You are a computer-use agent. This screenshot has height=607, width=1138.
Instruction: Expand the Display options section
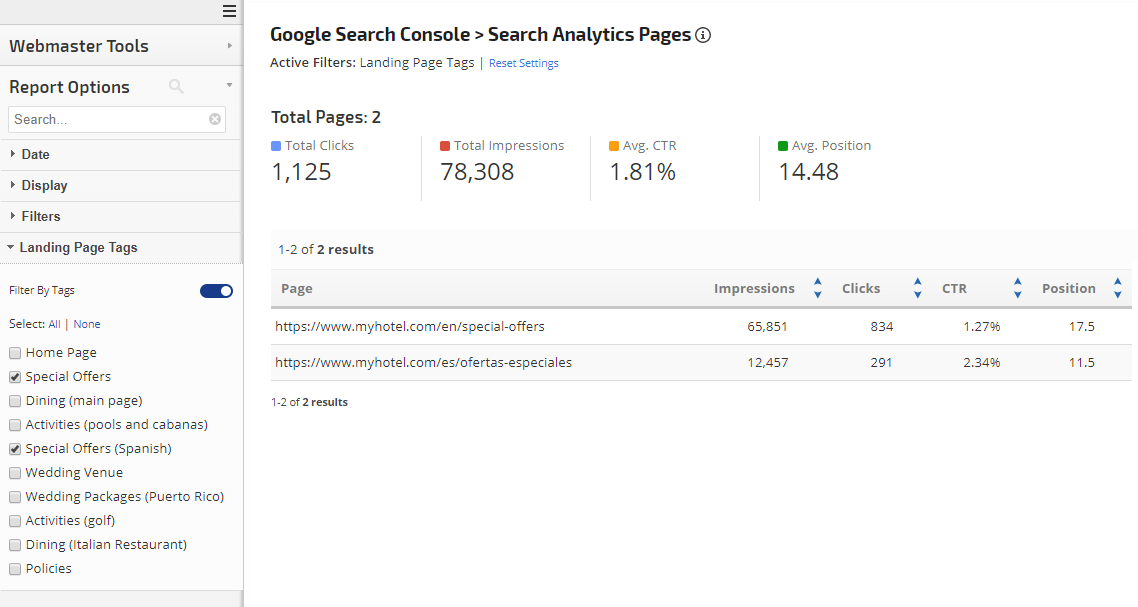(44, 185)
